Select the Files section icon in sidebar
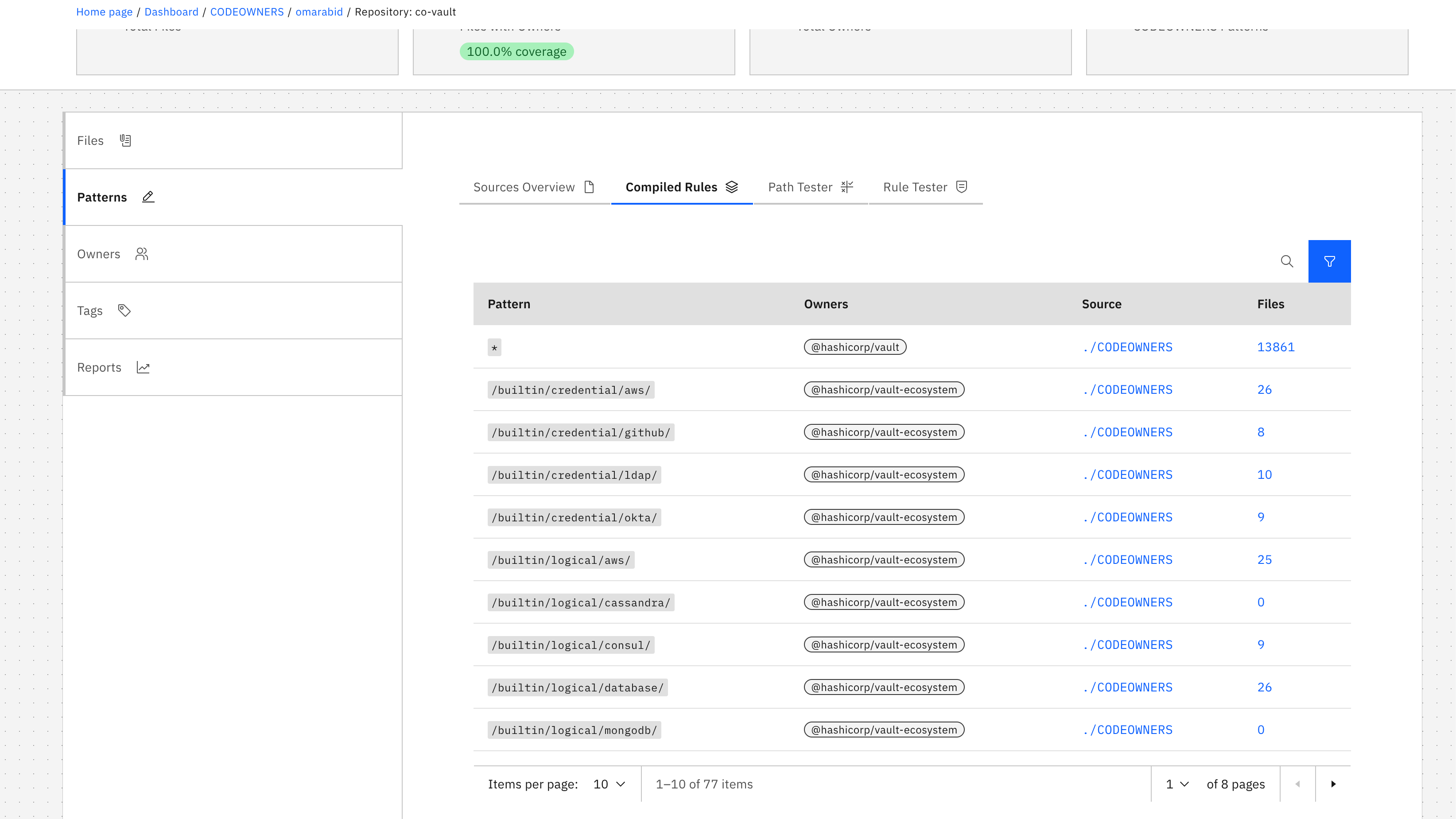This screenshot has width=1456, height=819. coord(125,140)
